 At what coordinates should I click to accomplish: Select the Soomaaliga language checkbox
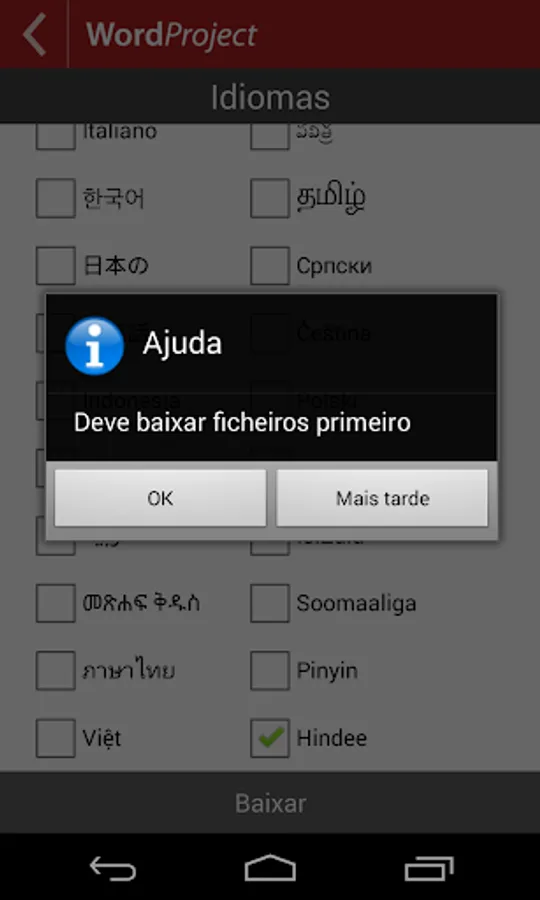270,603
